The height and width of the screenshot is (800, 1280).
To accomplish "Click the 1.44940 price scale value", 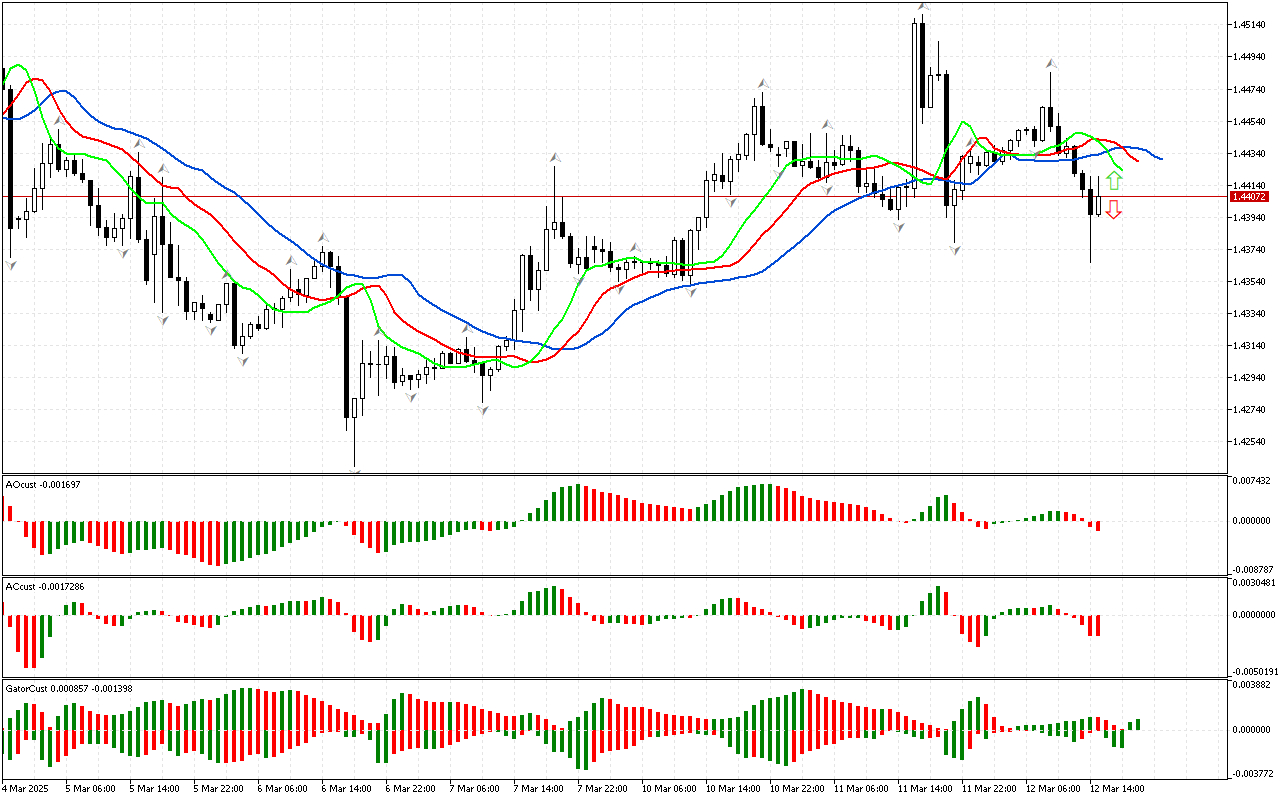I will (1250, 57).
